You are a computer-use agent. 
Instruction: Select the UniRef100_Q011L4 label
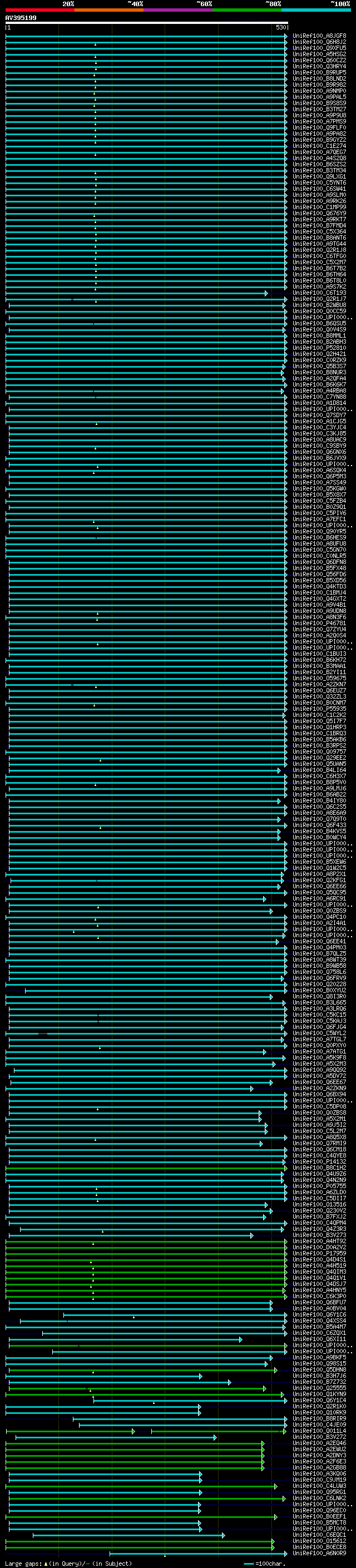click(x=319, y=1431)
